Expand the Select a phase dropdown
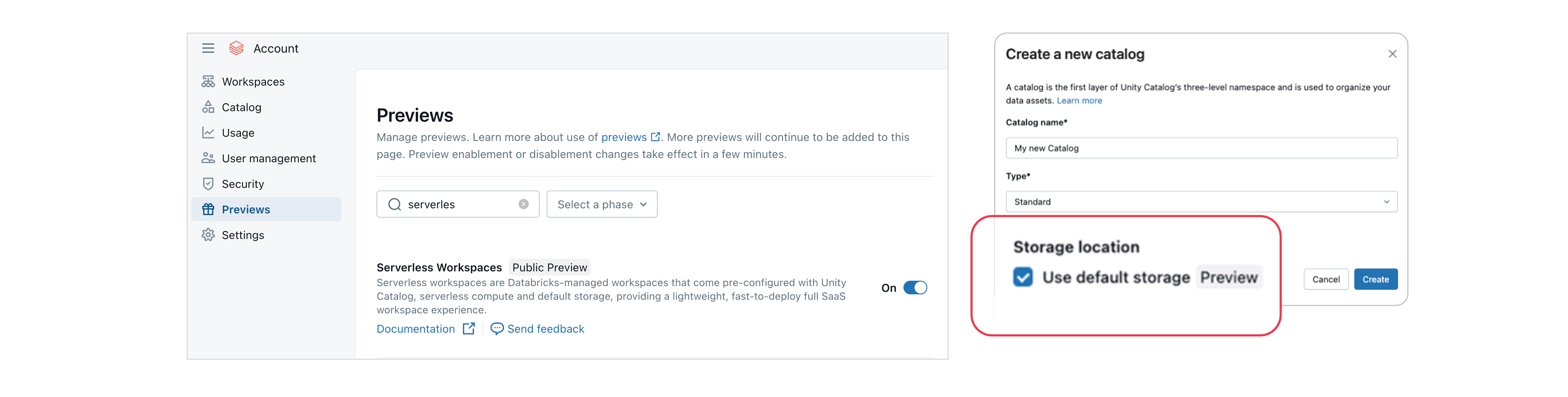 (x=602, y=205)
